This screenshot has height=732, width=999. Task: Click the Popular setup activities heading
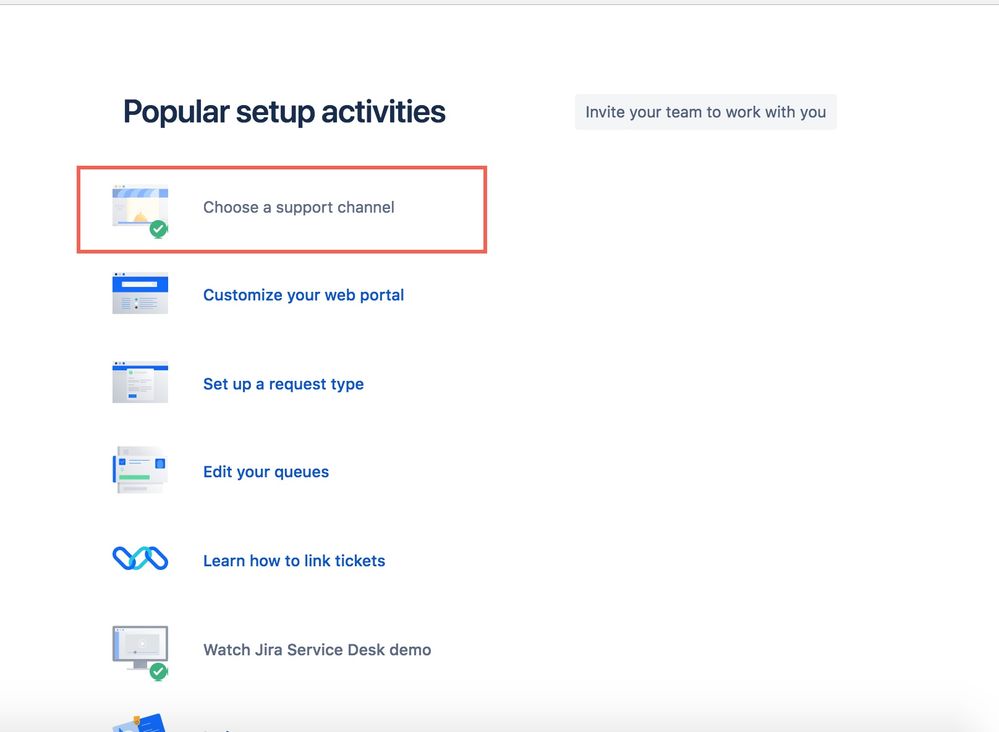pos(284,112)
